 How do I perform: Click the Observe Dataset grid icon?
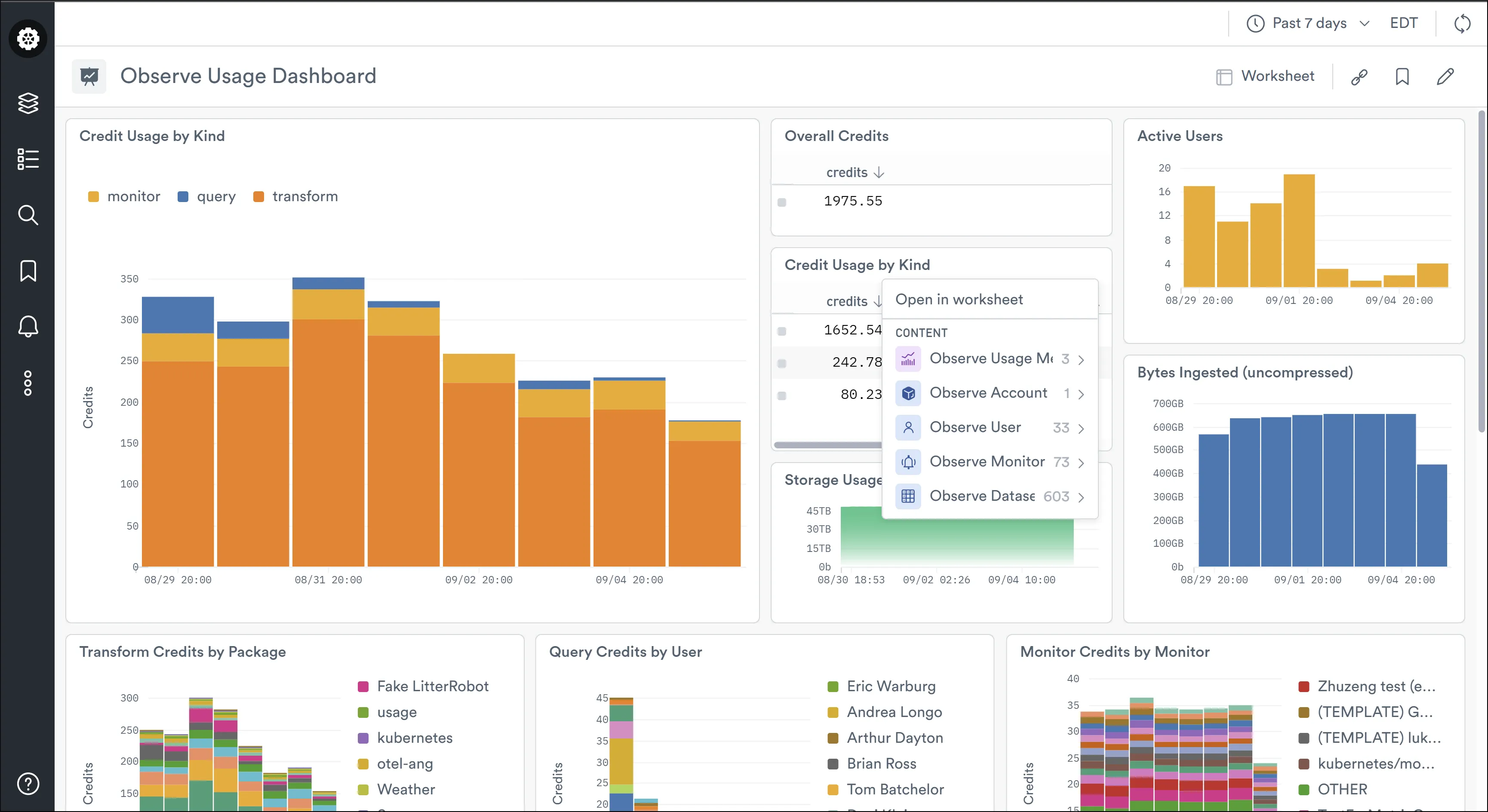pyautogui.click(x=908, y=496)
